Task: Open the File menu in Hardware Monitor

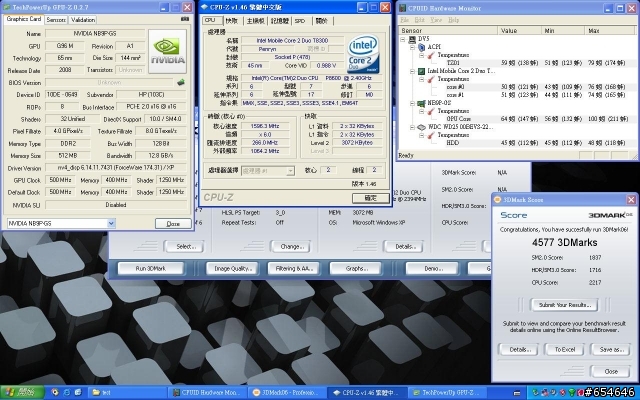Action: pos(404,20)
